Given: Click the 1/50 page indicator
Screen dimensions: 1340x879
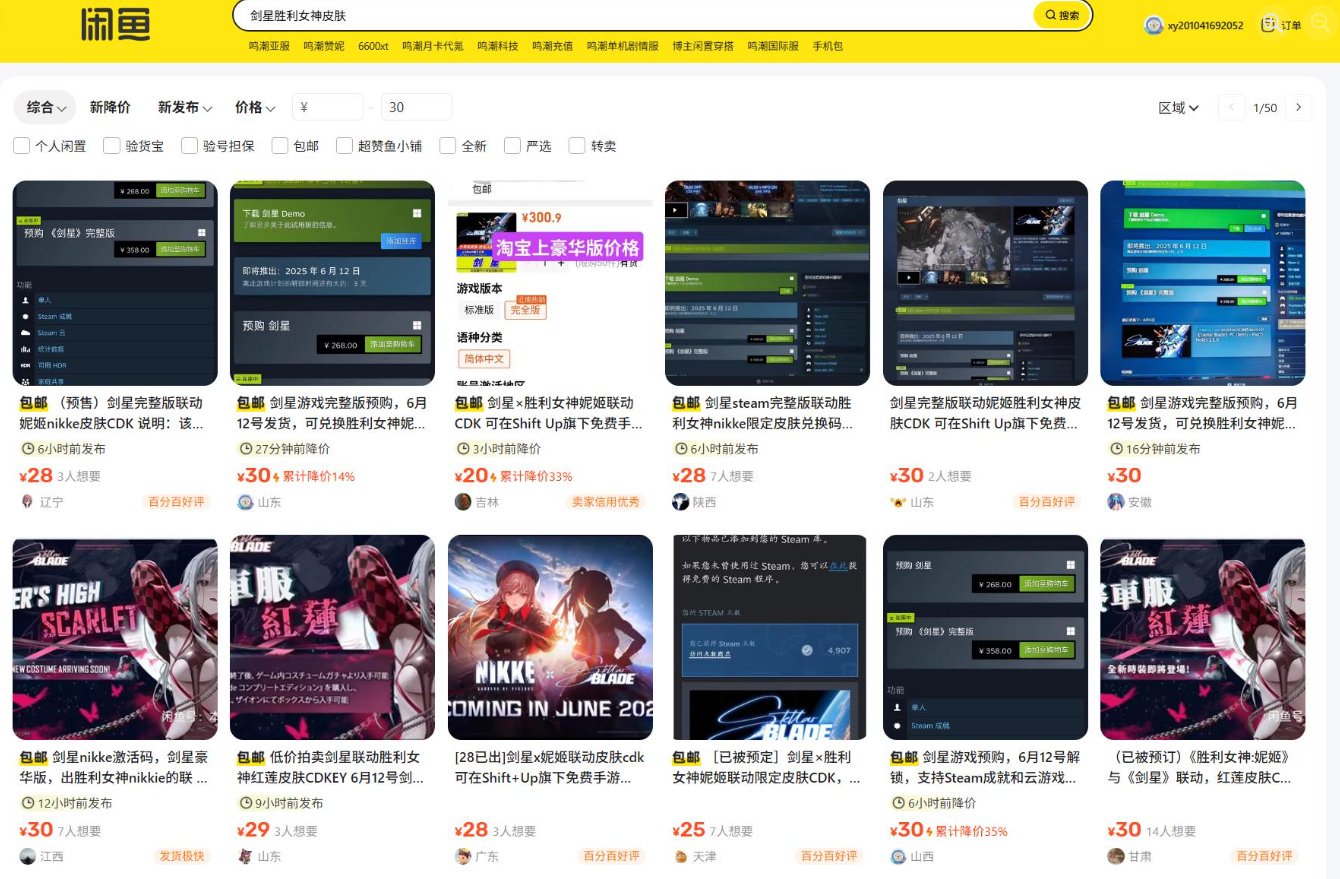Looking at the screenshot, I should (1265, 108).
